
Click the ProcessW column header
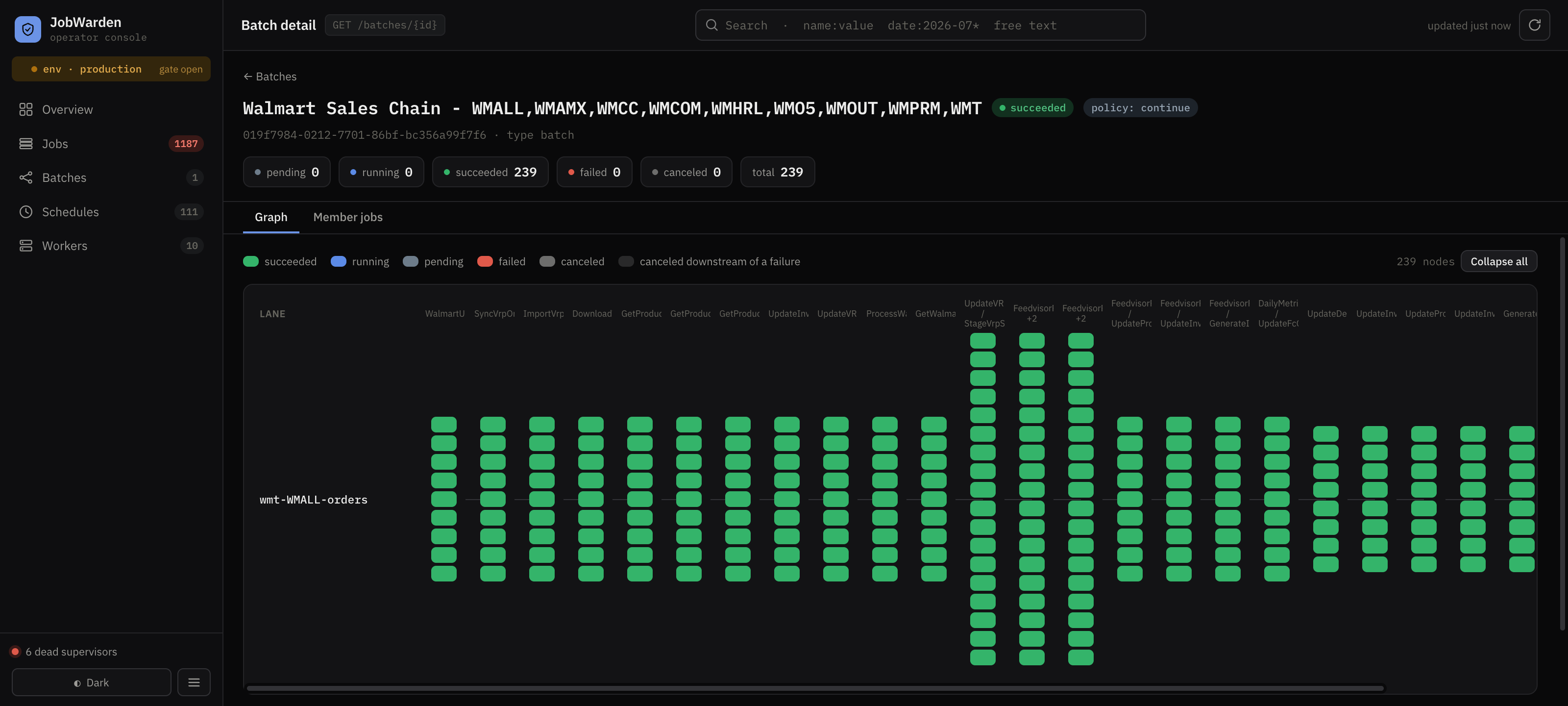click(885, 314)
